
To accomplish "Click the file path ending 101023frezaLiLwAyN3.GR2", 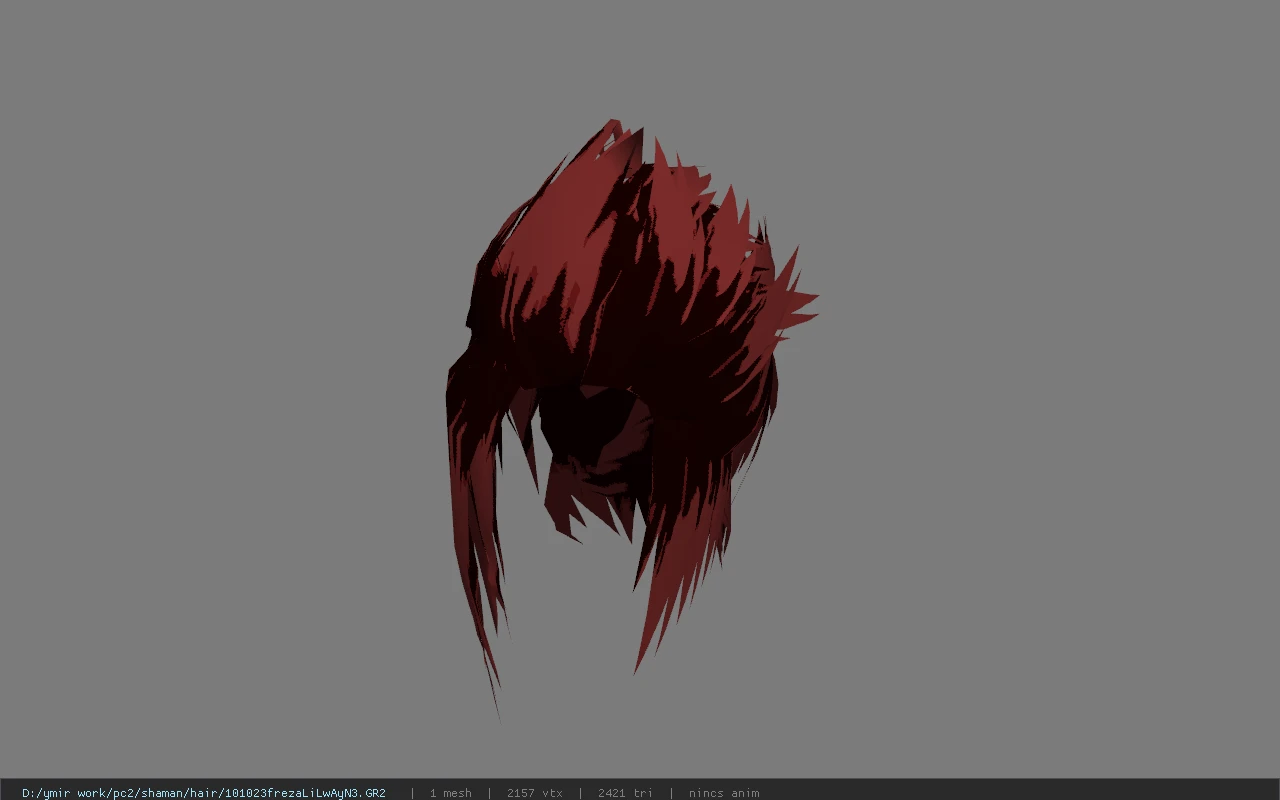I will pos(204,793).
